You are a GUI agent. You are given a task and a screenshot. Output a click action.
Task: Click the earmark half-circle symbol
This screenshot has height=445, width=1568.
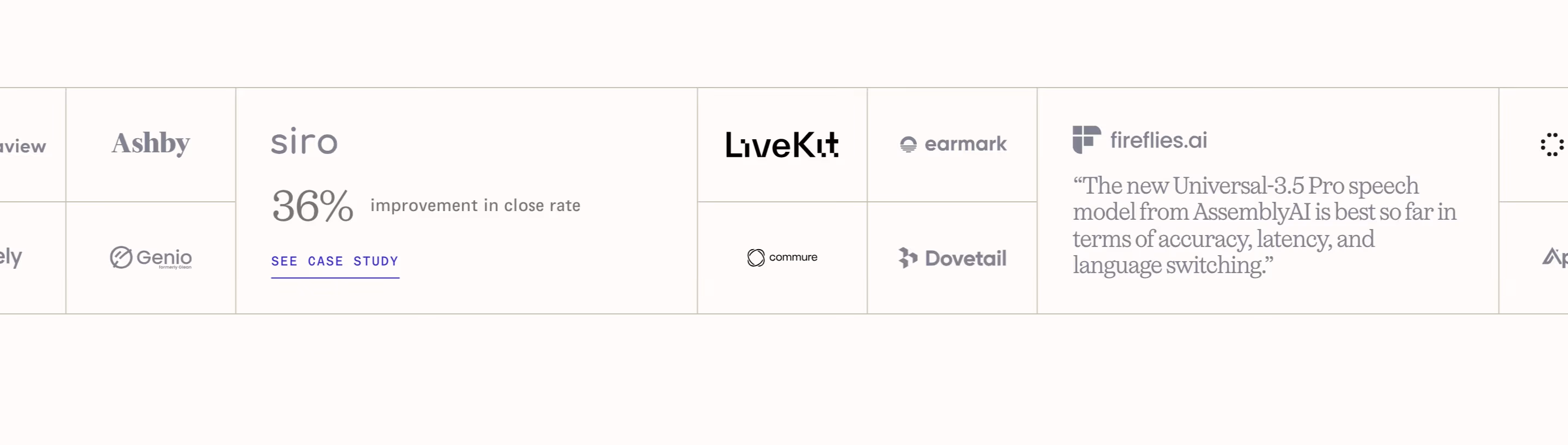click(x=908, y=145)
